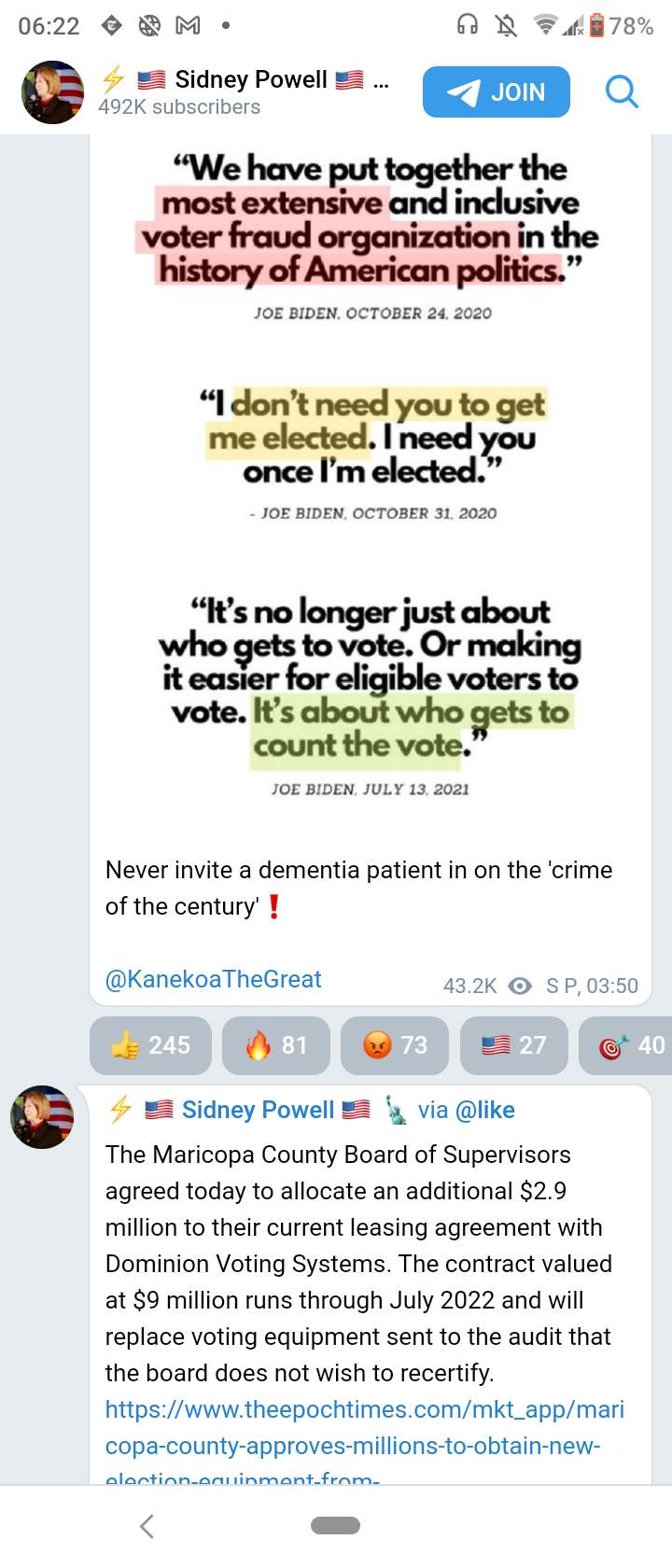Screen dimensions: 672x1568
Task: Tap the home gesture pill
Action: point(335,1526)
